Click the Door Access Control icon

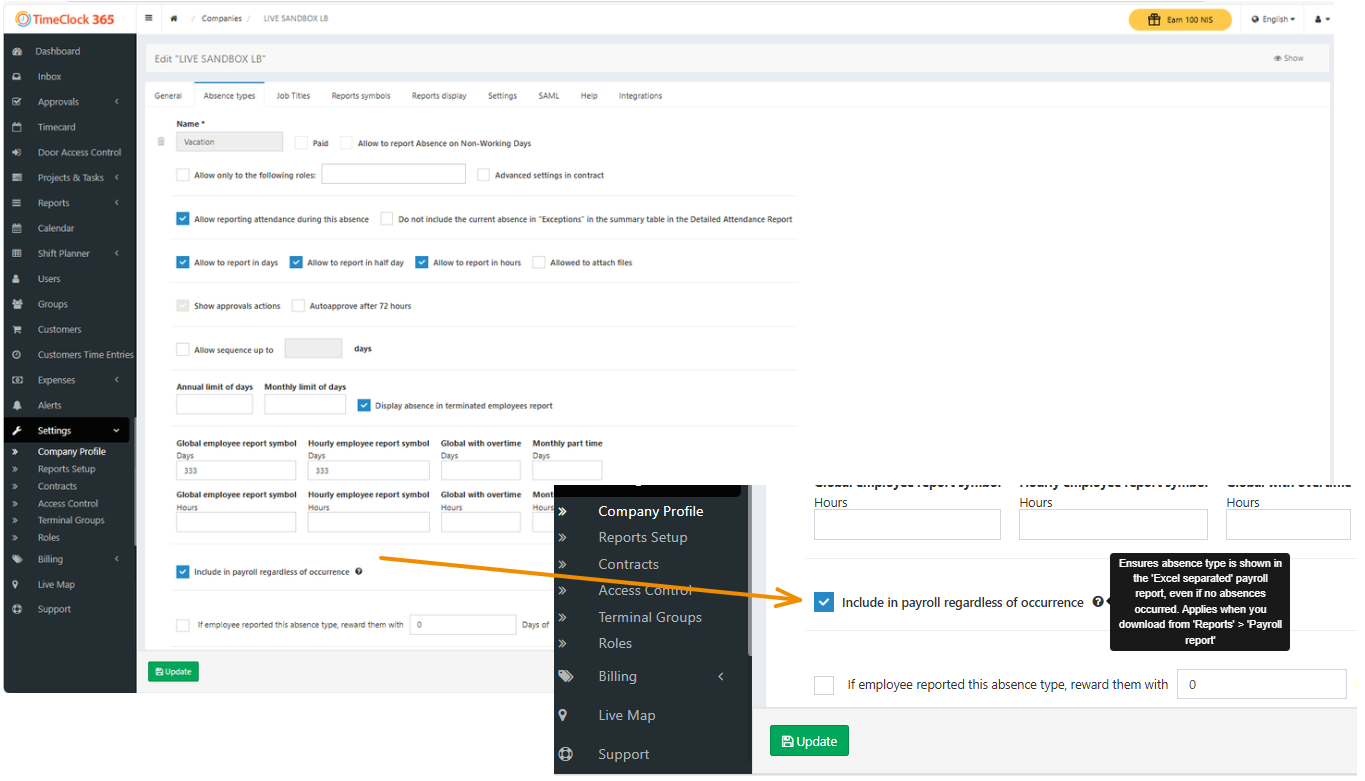point(17,153)
